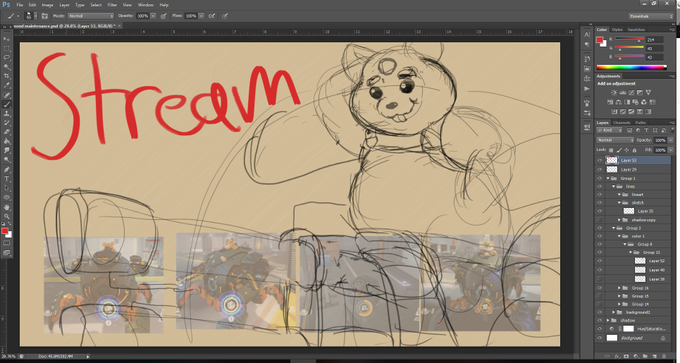Viewport: 680px width, 363px height.
Task: Switch to the Styles tab
Action: [616, 29]
